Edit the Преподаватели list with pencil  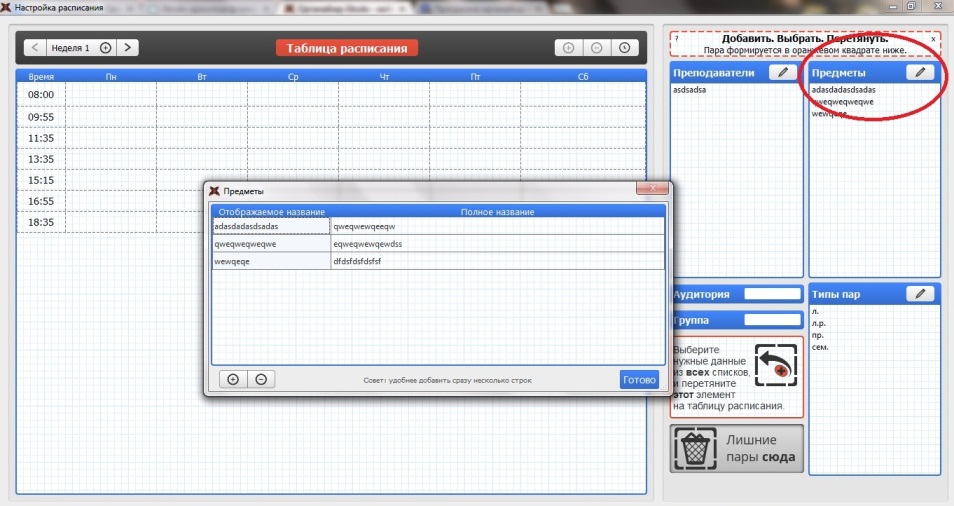pos(783,72)
